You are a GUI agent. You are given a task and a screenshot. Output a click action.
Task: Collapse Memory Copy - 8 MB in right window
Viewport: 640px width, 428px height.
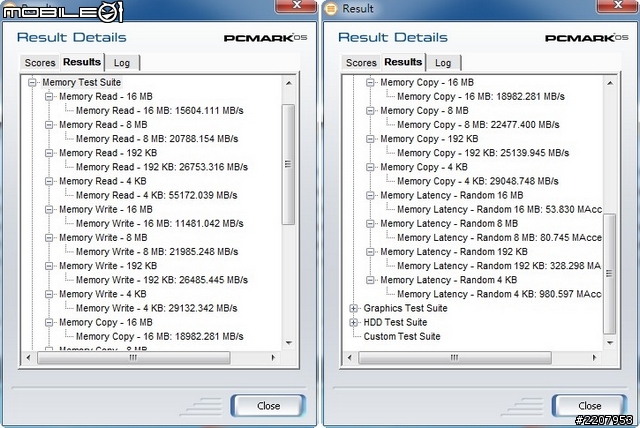370,111
